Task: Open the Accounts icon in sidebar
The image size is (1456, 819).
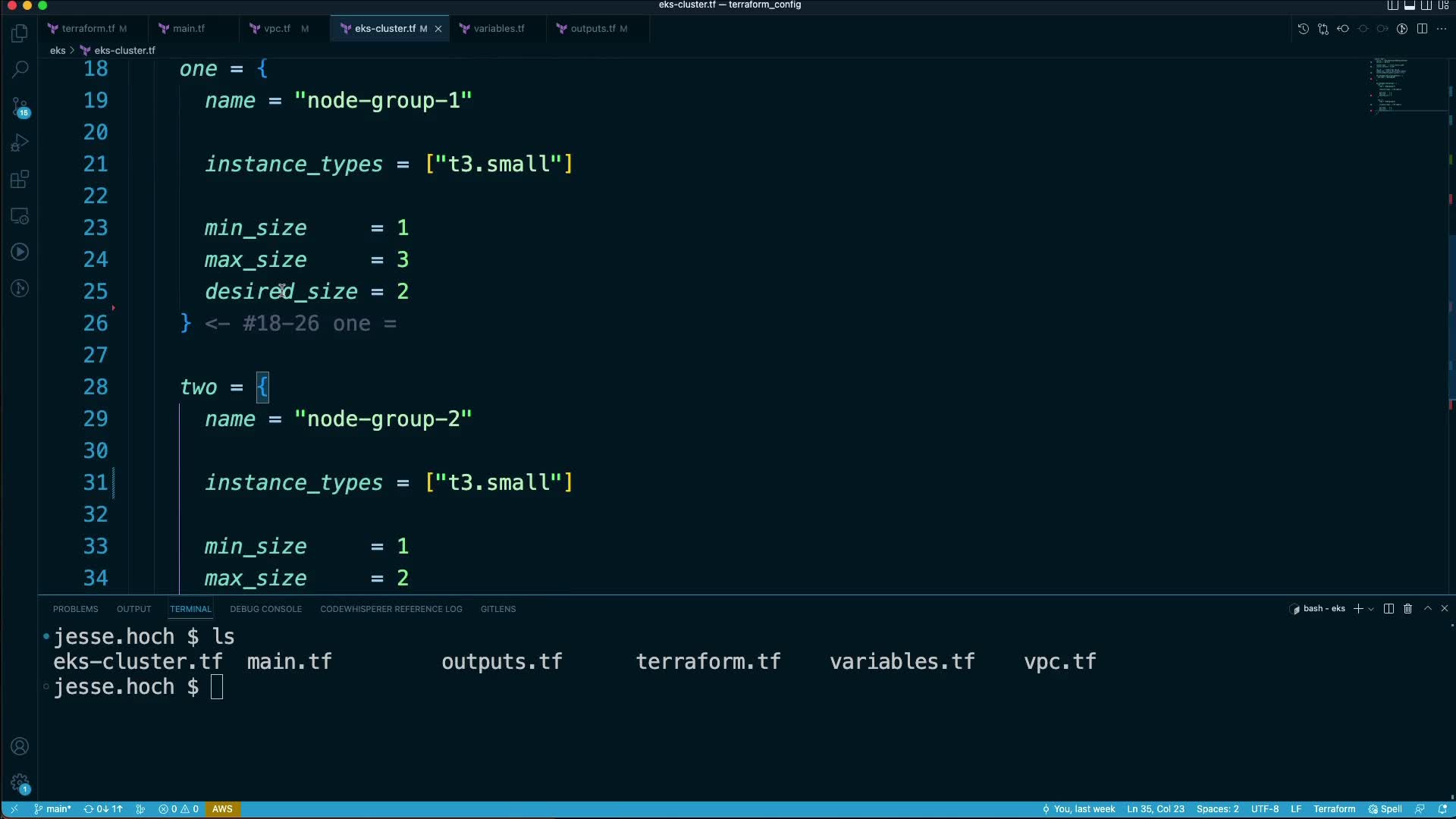Action: (x=20, y=746)
